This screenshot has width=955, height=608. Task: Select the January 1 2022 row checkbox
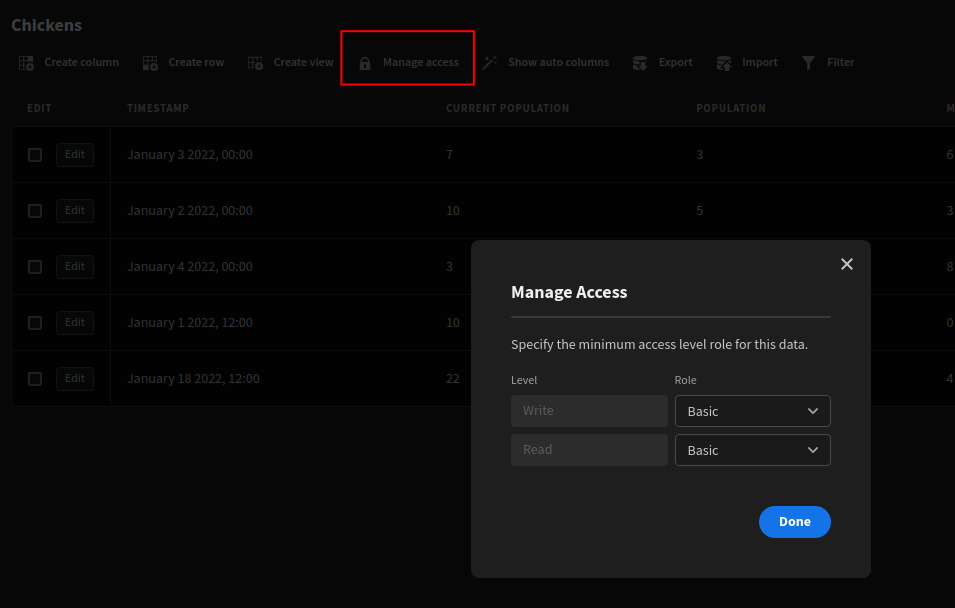35,323
